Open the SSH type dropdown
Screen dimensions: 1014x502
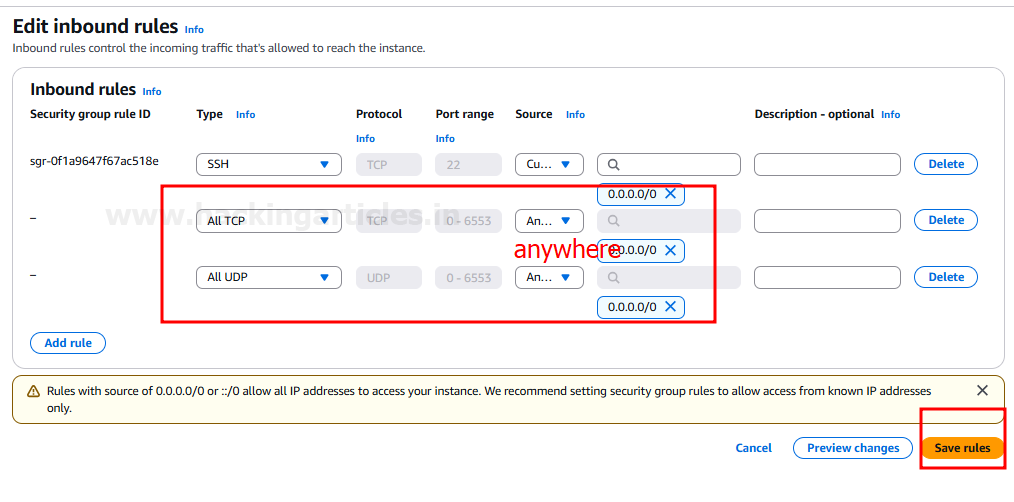click(268, 164)
